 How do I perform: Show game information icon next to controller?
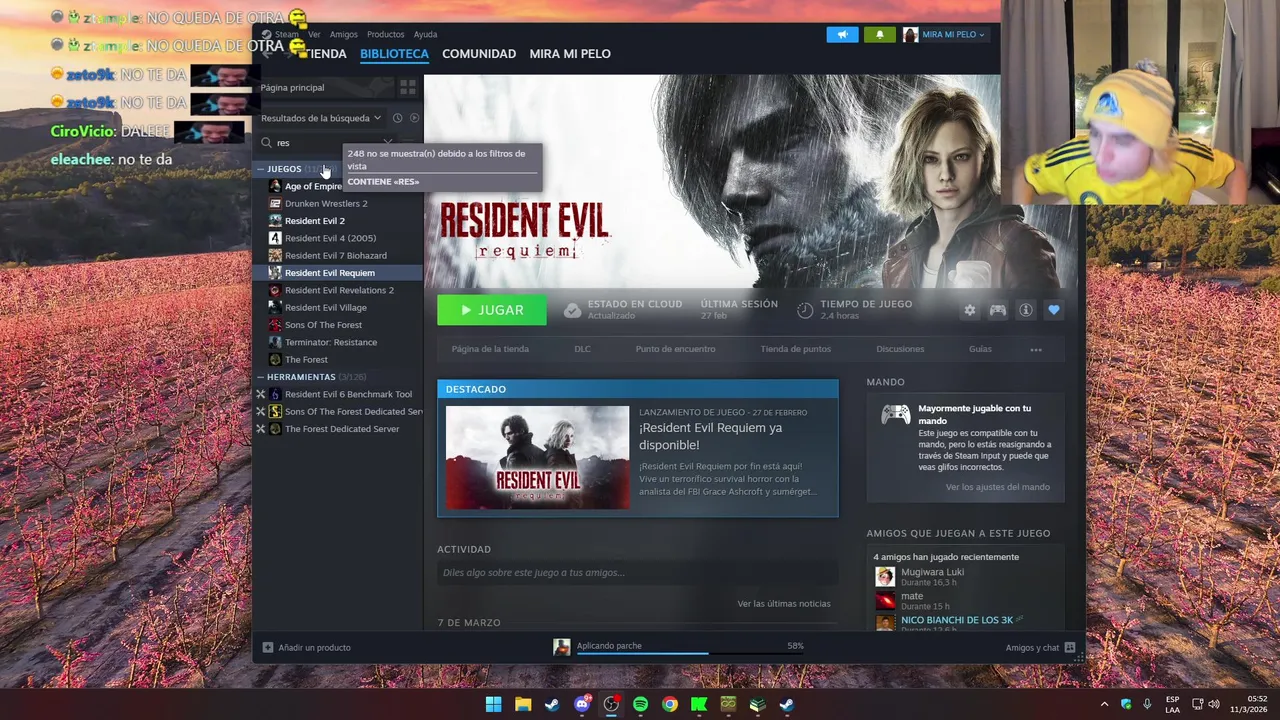(x=1025, y=310)
